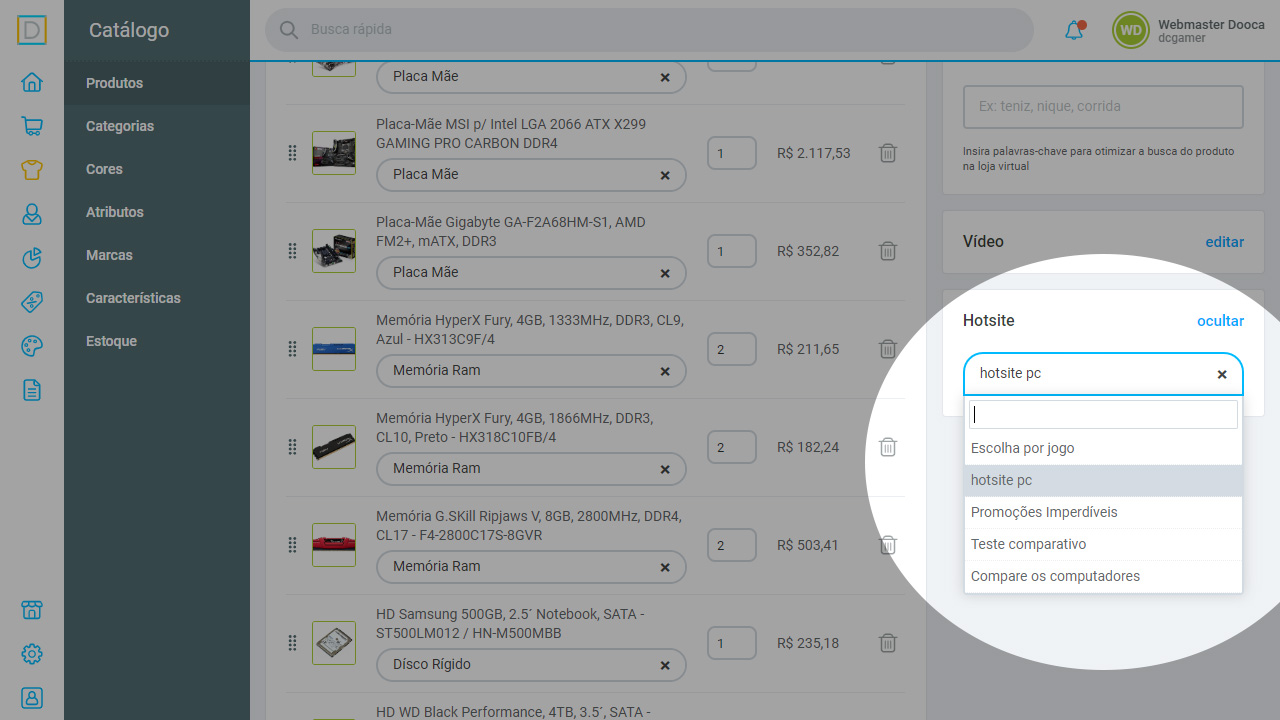Screen dimensions: 1280x720
Task: Open the pie chart reports icon
Action: (32, 258)
